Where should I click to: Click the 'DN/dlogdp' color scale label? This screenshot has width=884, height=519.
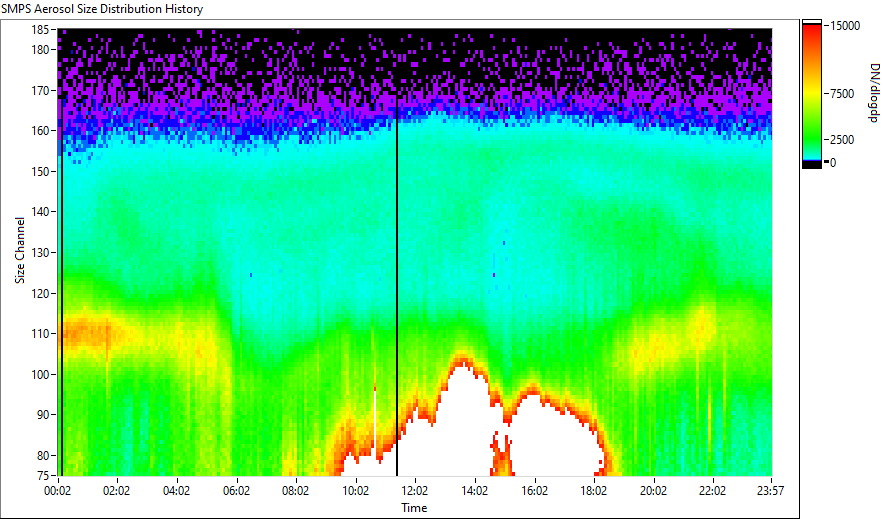click(x=873, y=92)
